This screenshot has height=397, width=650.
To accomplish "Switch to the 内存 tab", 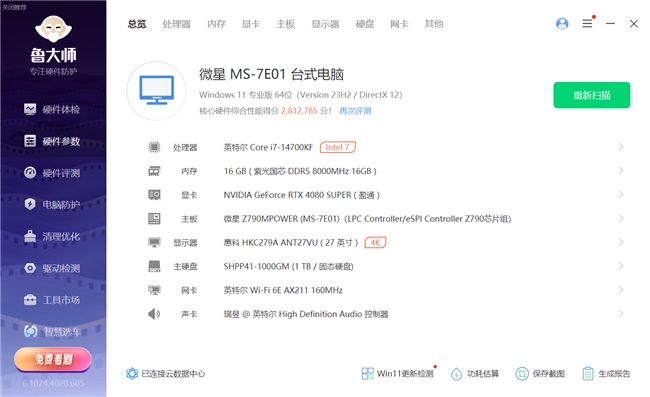I will 216,24.
